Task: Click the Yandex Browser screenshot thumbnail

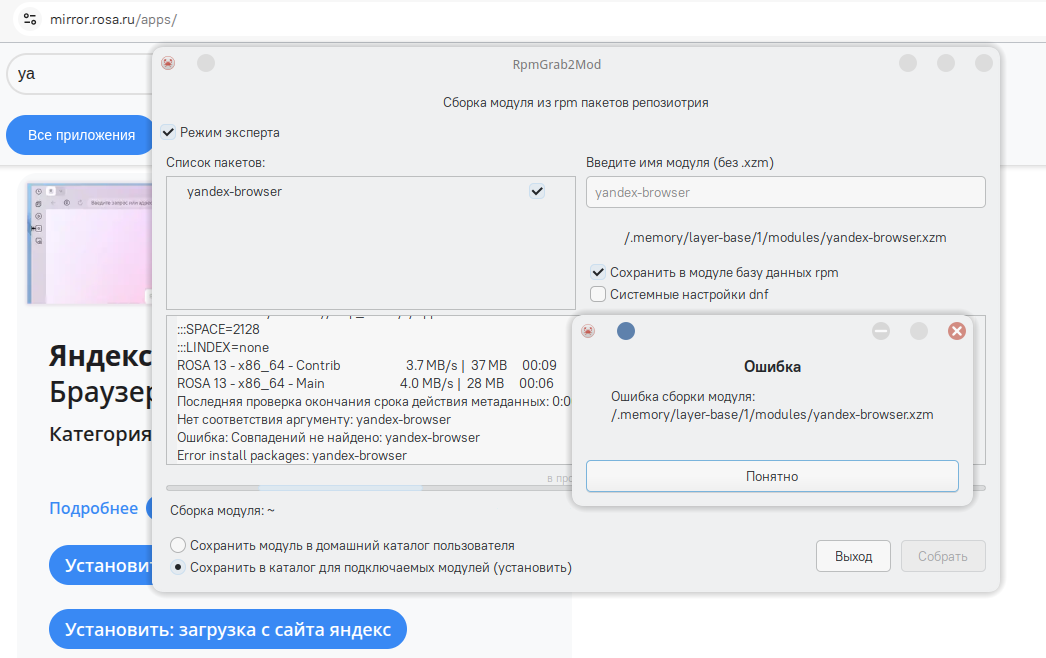Action: (x=89, y=244)
